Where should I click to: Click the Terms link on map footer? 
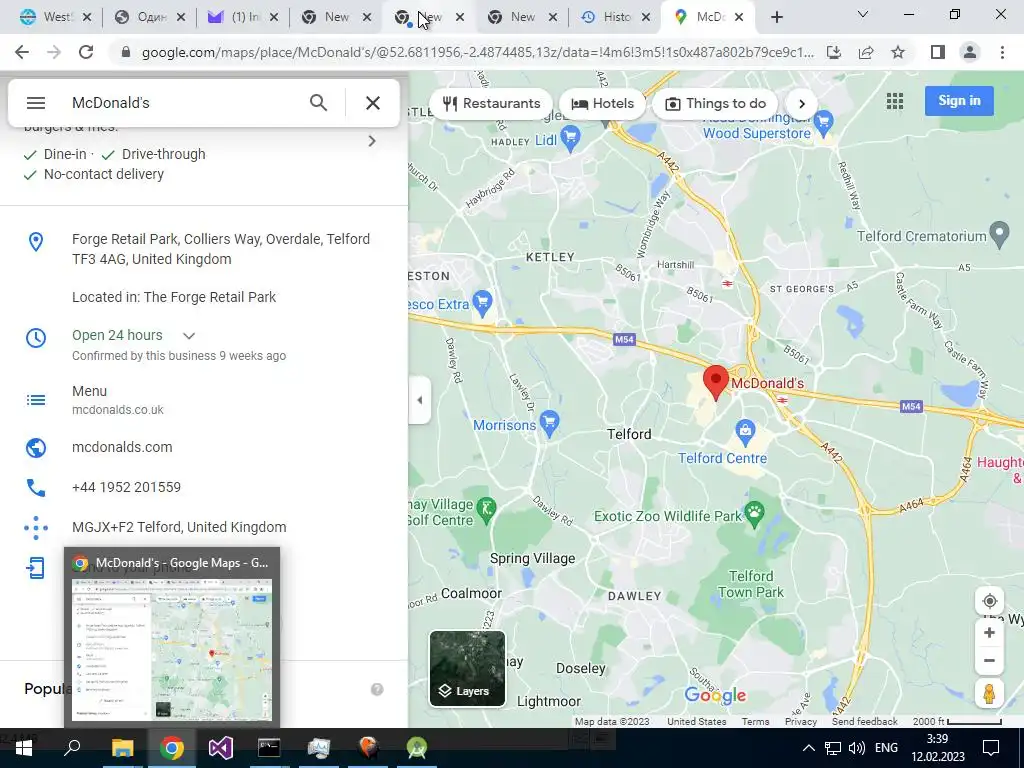coord(755,722)
